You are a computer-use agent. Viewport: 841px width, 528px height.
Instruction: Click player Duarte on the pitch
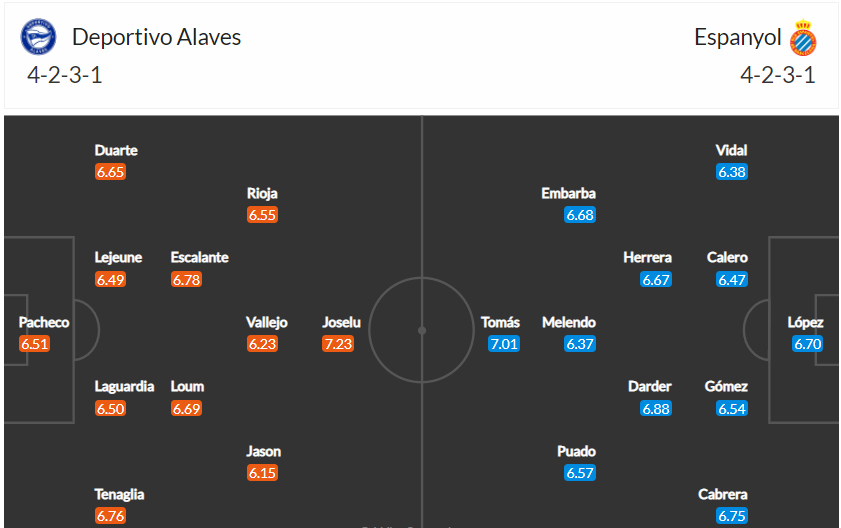pos(116,150)
